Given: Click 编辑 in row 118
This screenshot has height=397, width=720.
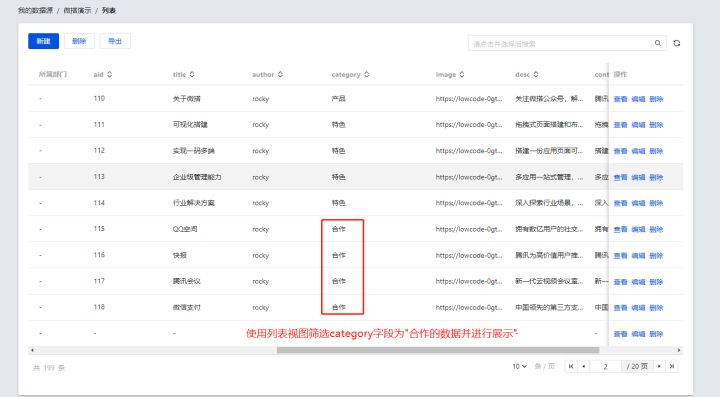Looking at the screenshot, I should (x=638, y=308).
